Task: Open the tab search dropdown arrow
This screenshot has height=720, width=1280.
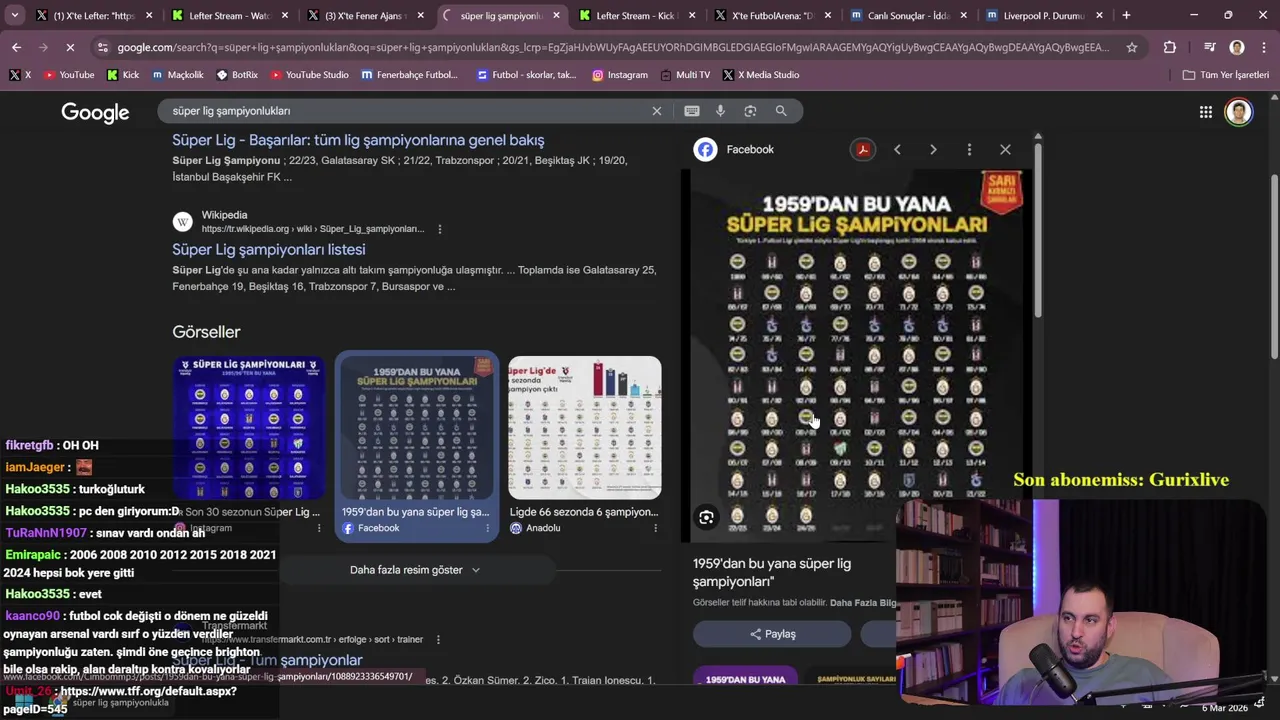Action: click(x=14, y=15)
